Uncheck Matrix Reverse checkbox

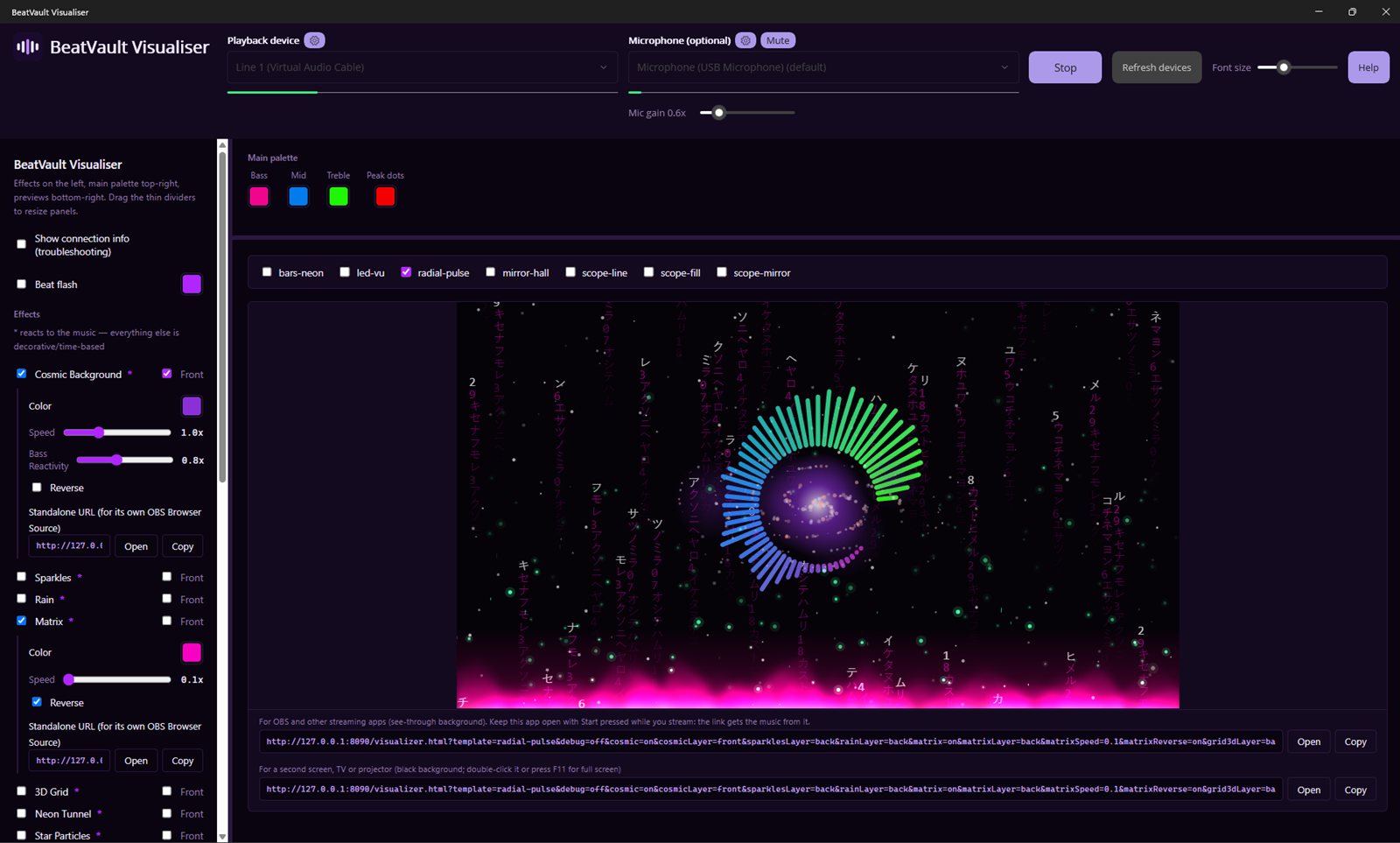pos(37,702)
